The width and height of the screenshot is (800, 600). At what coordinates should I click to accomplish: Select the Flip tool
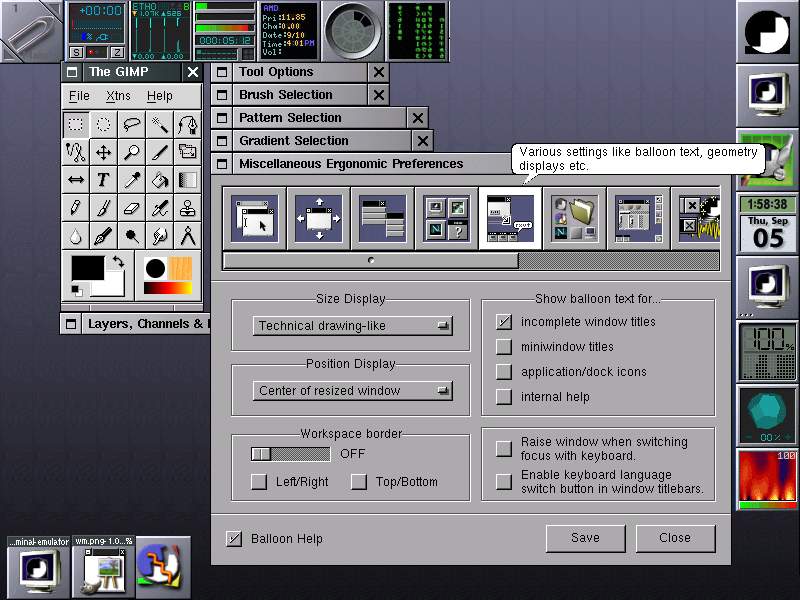click(x=76, y=180)
